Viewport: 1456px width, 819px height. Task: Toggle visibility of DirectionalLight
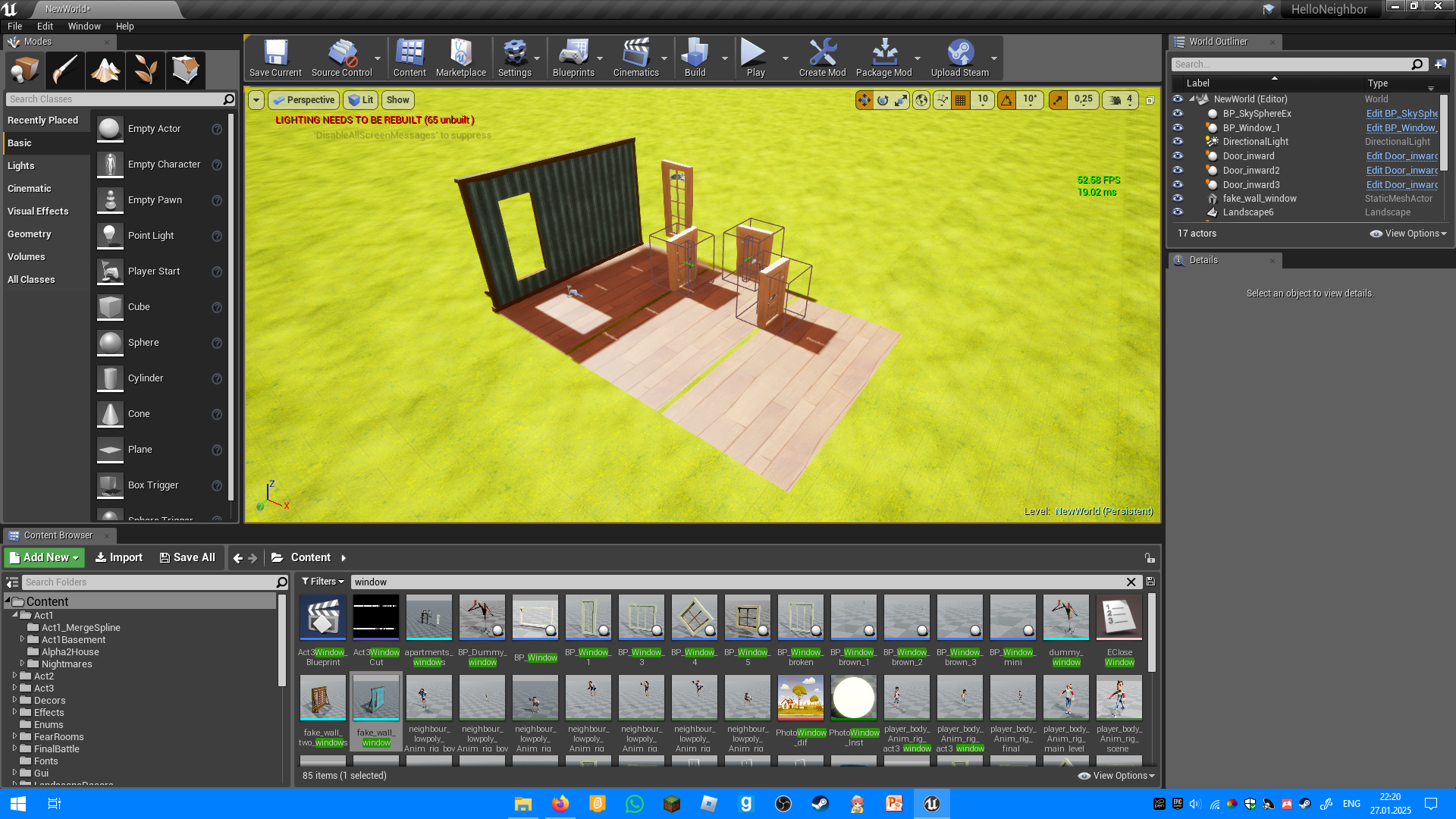tap(1178, 141)
